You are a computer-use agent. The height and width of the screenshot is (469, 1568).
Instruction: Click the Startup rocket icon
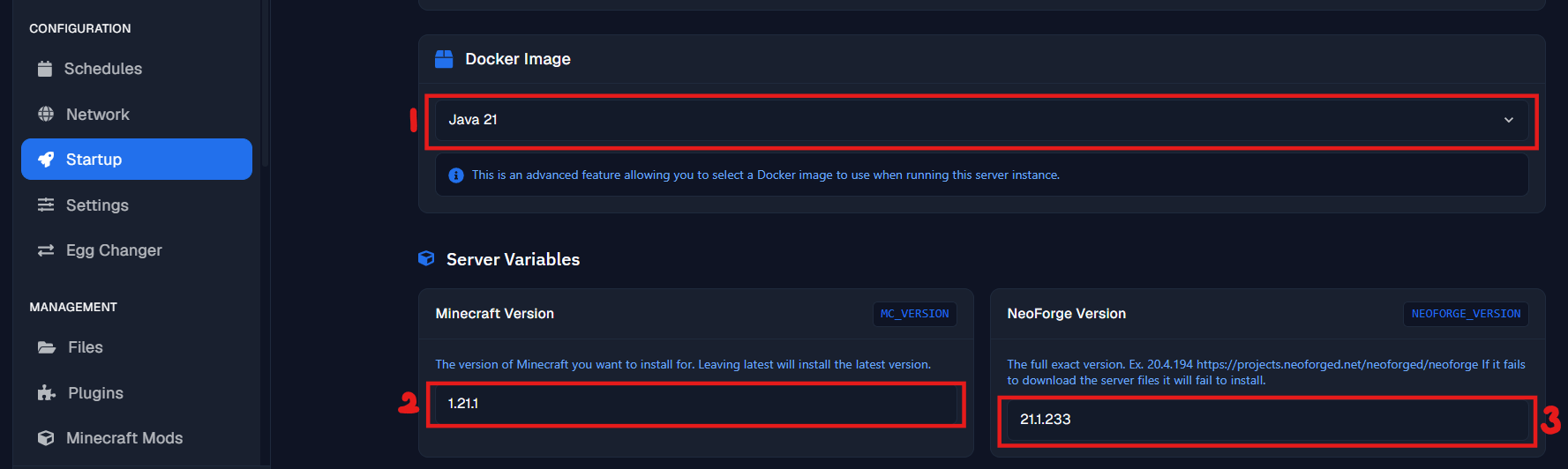[46, 160]
